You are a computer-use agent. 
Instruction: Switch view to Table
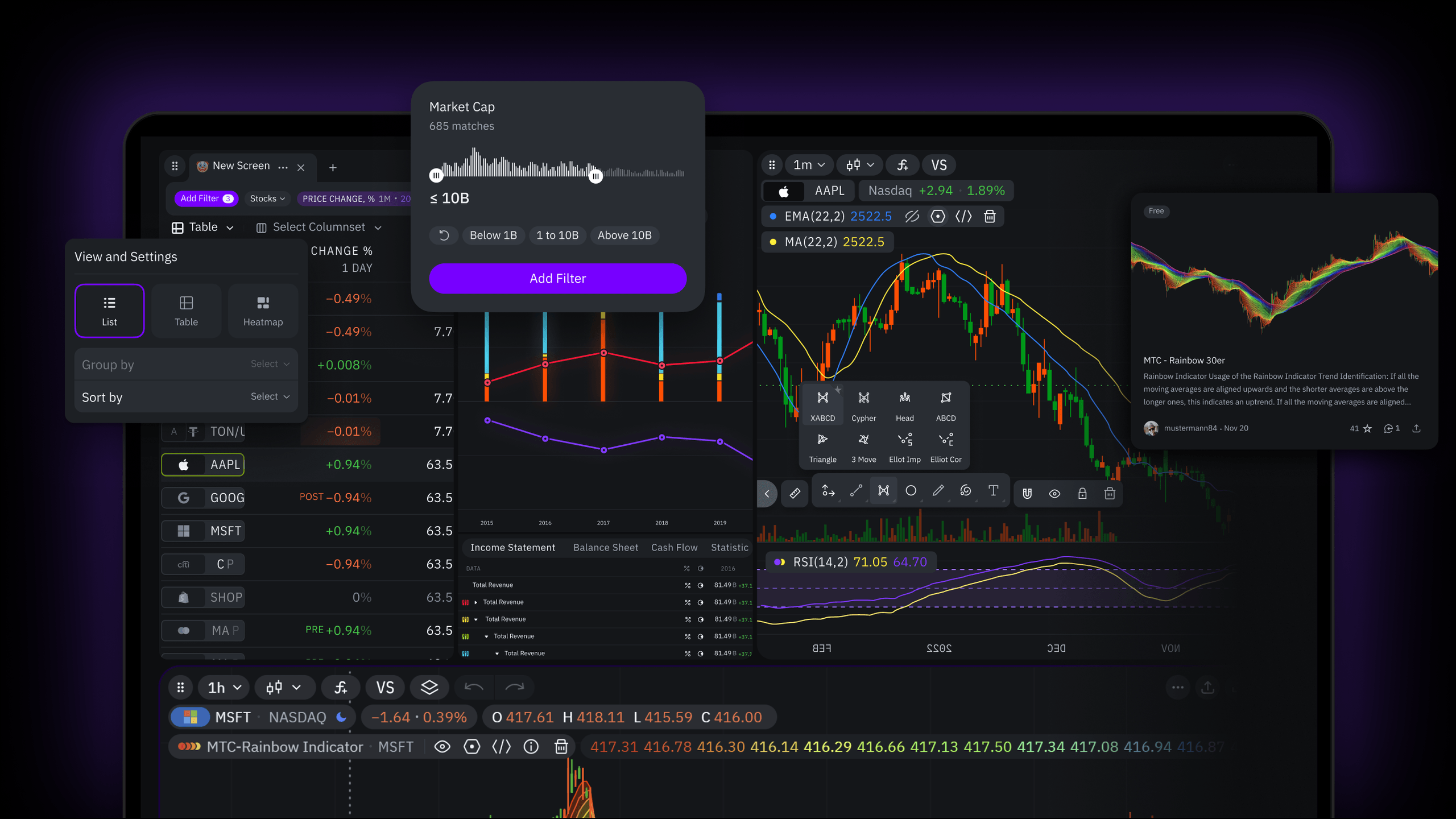click(186, 311)
